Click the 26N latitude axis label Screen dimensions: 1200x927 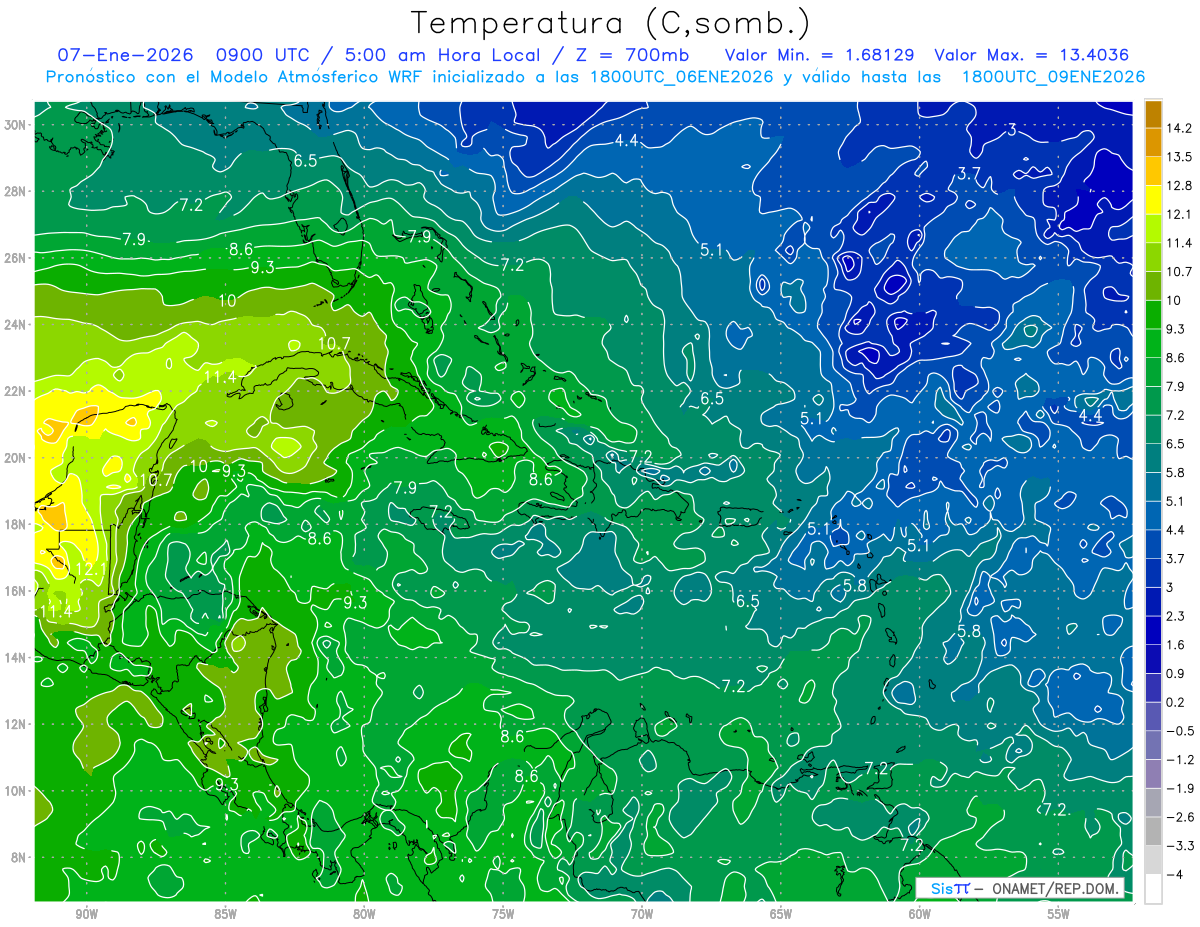17,258
